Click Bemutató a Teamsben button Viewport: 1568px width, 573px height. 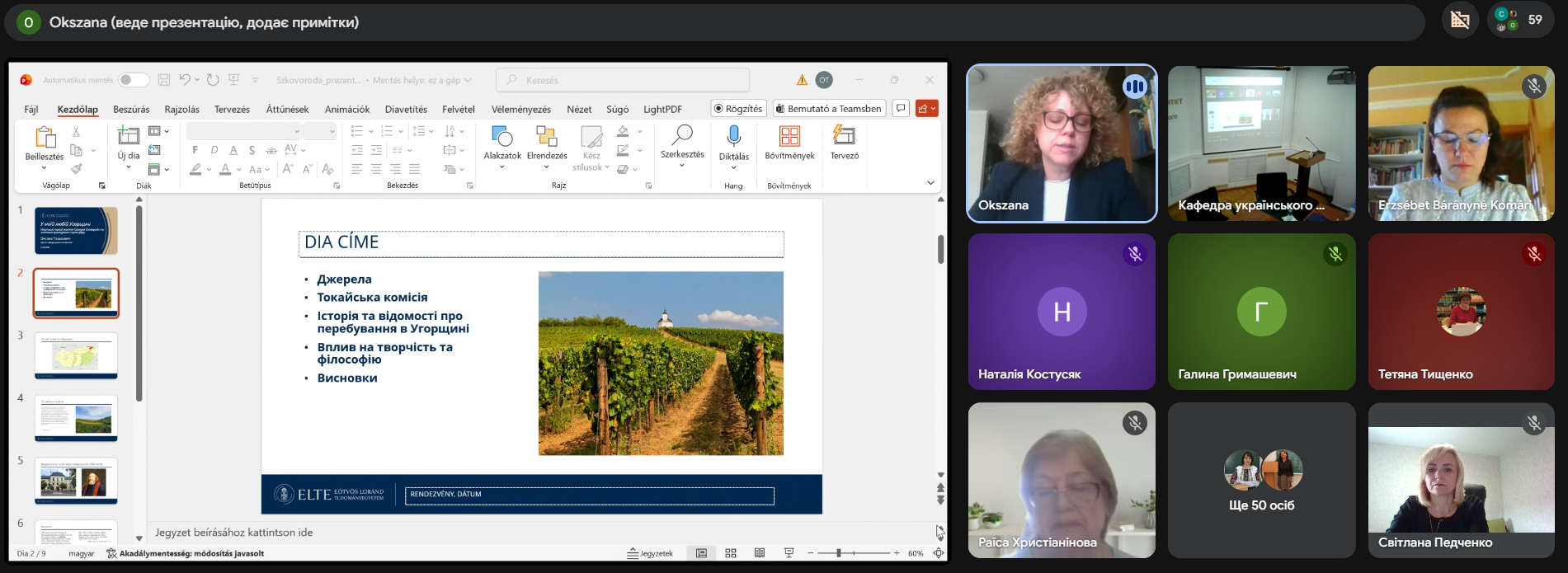(x=829, y=109)
